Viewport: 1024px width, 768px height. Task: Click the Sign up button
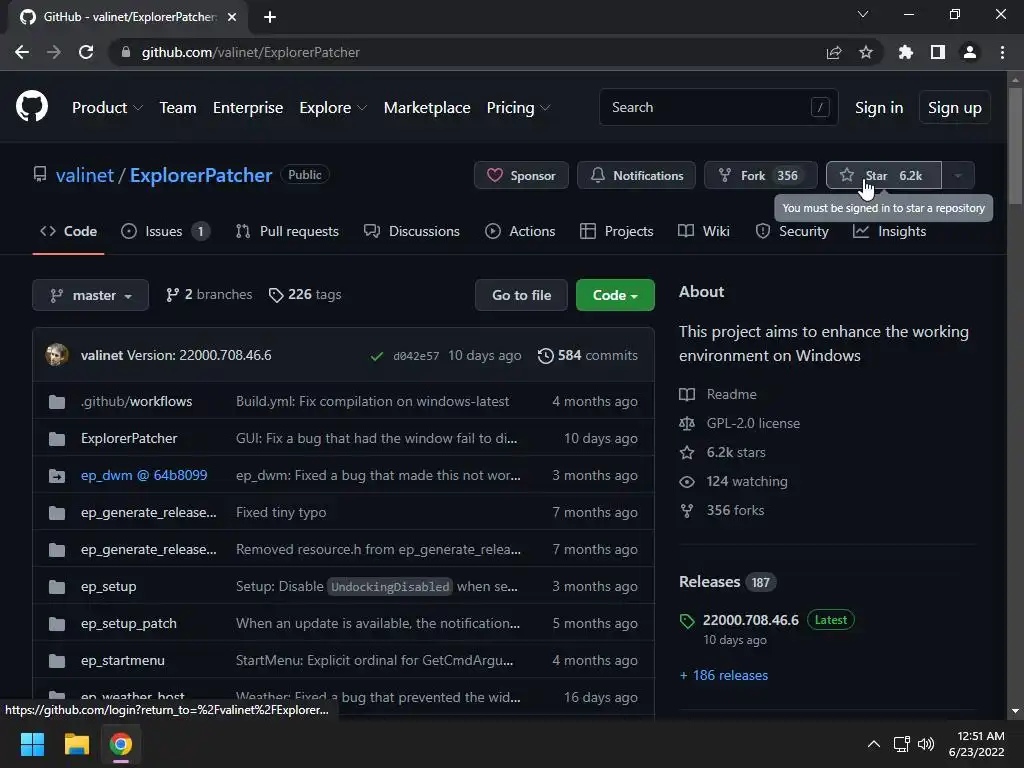(x=955, y=107)
